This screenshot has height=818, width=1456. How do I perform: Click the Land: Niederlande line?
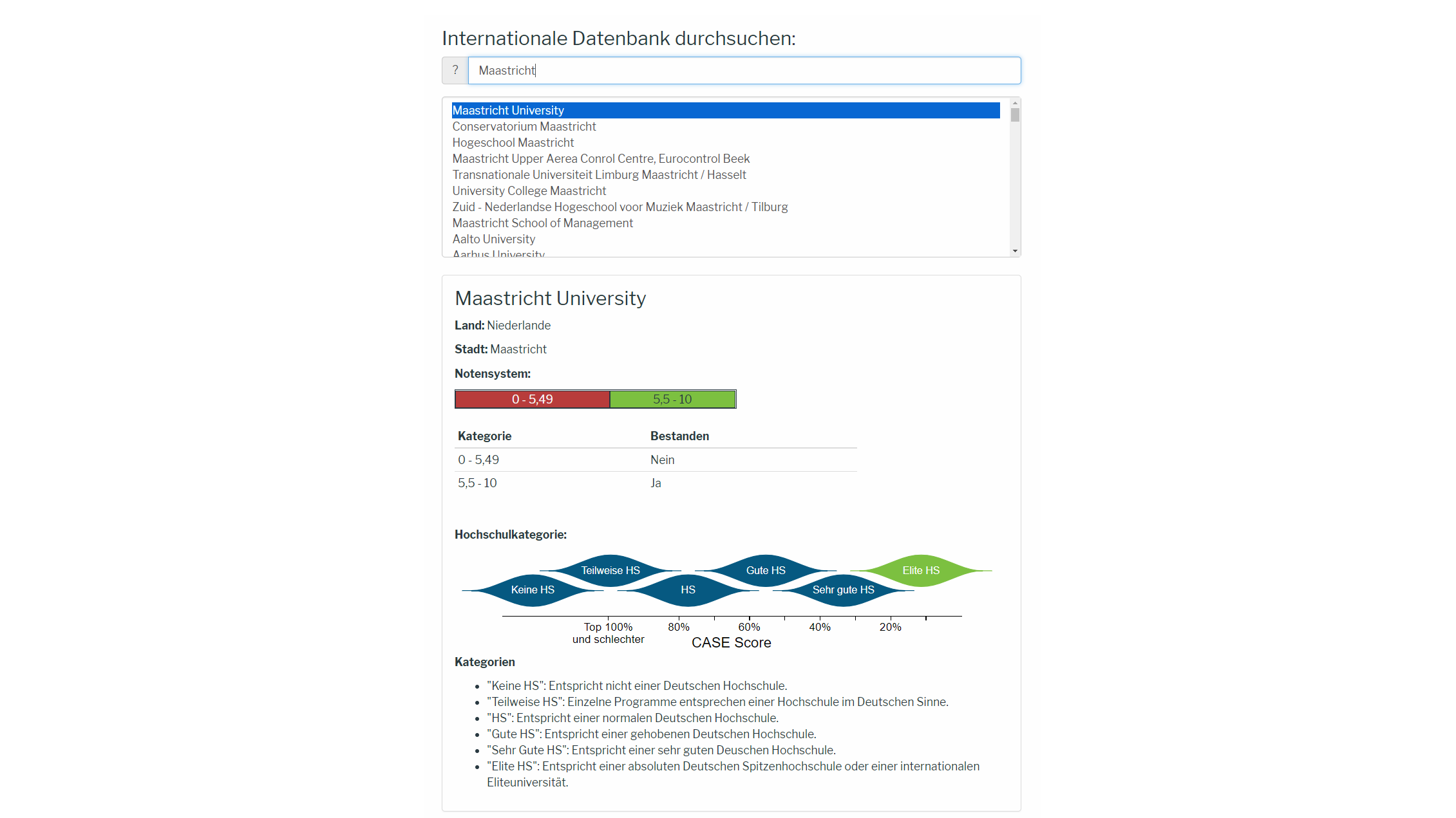502,325
